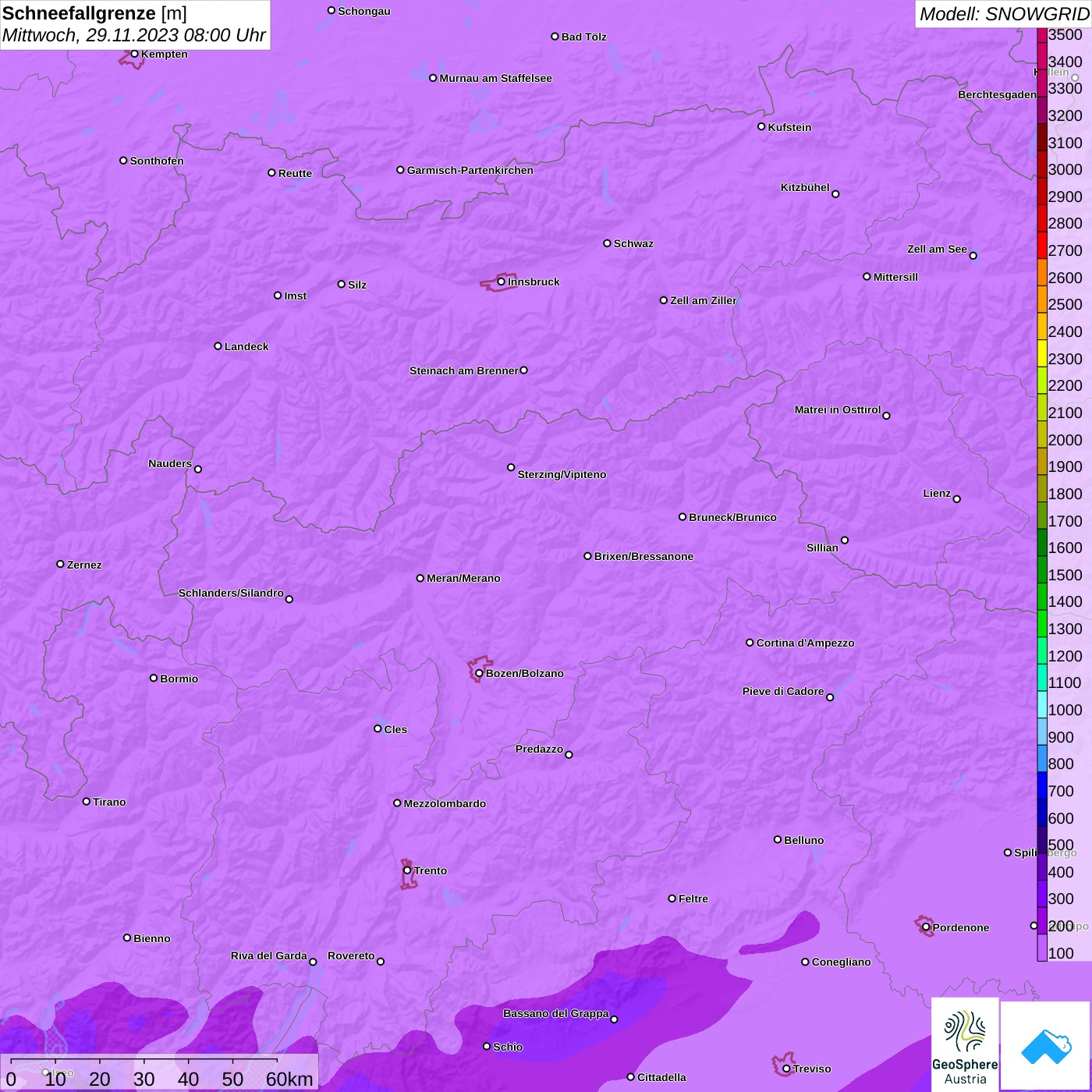Click the Schio location dot
Image resolution: width=1092 pixels, height=1092 pixels.
click(x=487, y=1047)
